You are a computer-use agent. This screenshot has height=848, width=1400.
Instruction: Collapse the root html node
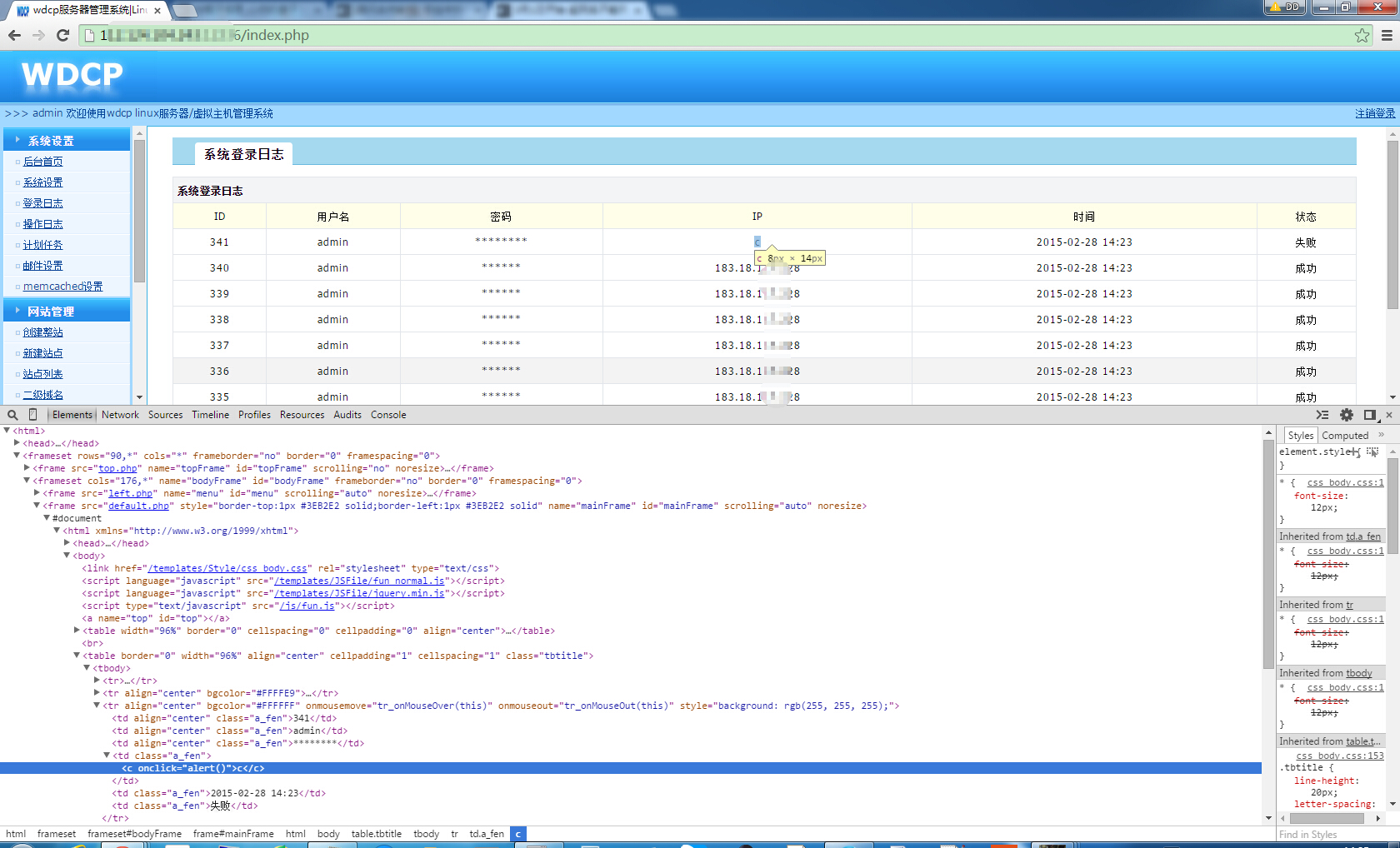click(x=7, y=431)
